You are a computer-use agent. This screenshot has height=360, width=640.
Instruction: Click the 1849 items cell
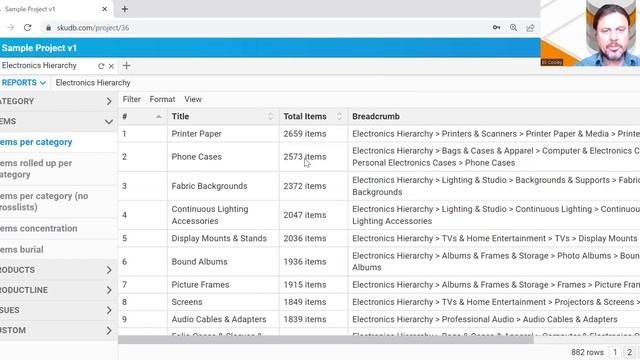coord(313,302)
